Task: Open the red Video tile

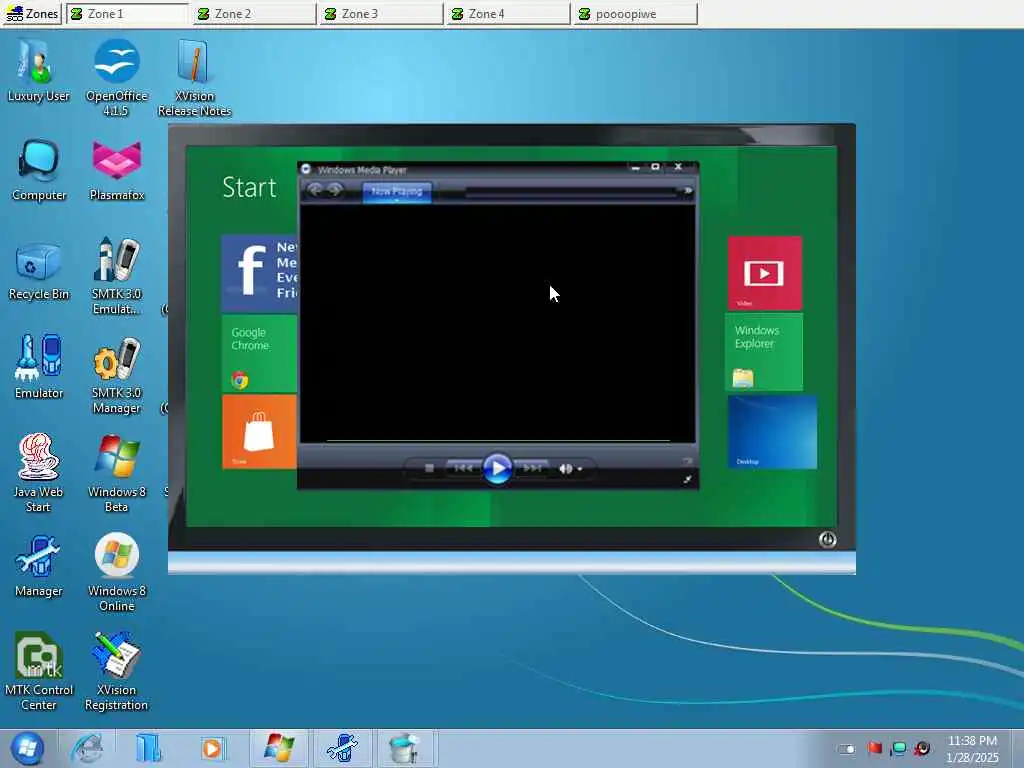Action: [x=765, y=273]
